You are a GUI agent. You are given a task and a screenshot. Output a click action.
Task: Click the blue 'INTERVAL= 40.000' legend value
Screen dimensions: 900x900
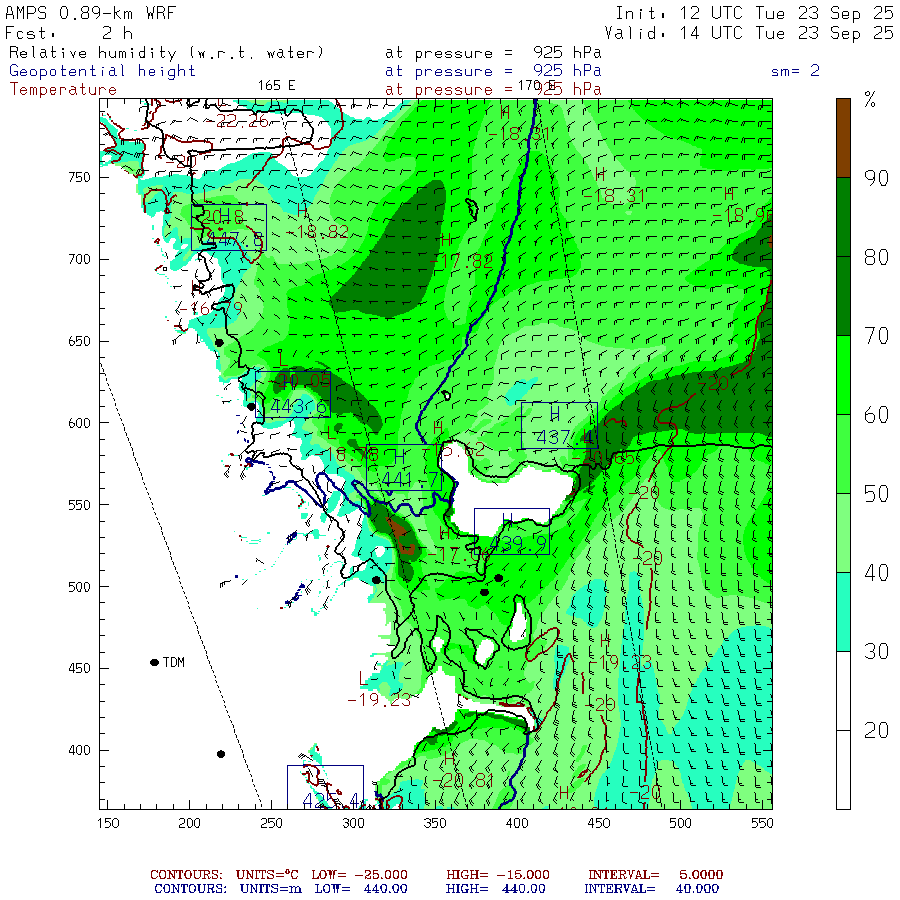(651, 889)
